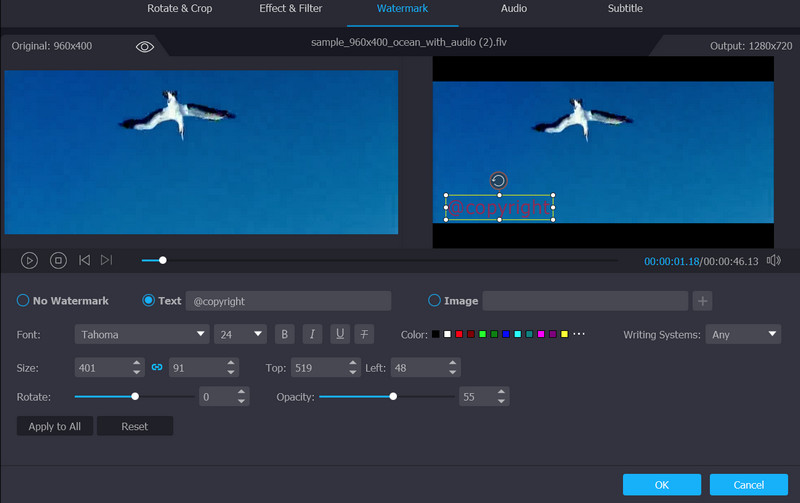
Task: Select the Image watermark option
Action: [434, 301]
